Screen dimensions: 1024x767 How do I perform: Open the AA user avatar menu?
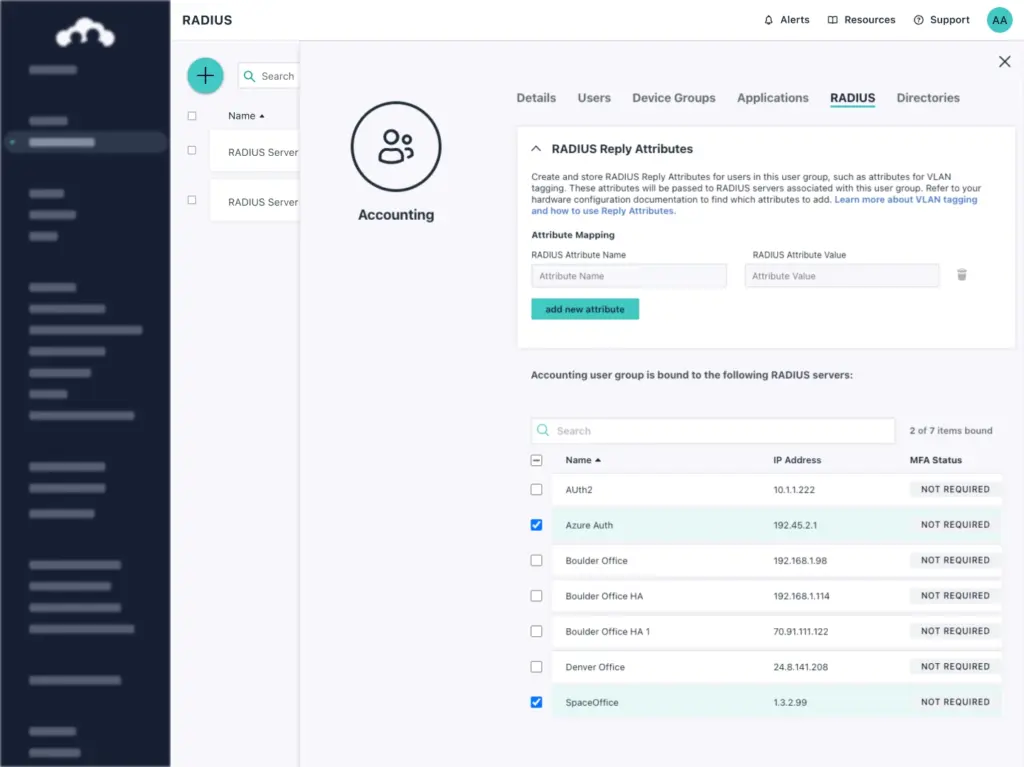coord(999,20)
